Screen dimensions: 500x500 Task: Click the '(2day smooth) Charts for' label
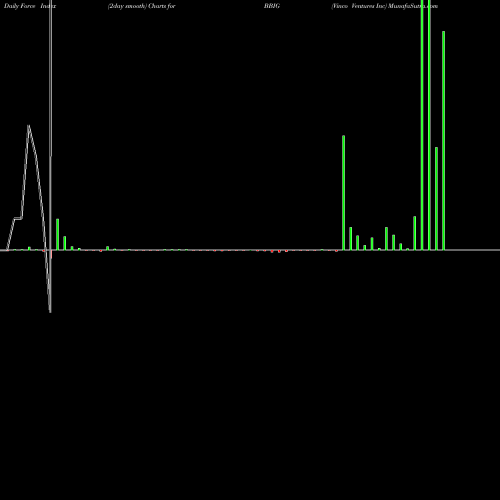[x=141, y=6]
